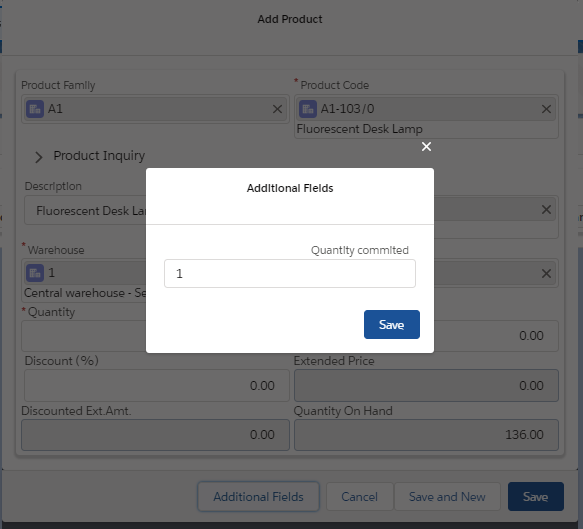Clear the Product Code A1-103/0 selection
Screen dimensions: 583x529
click(546, 109)
